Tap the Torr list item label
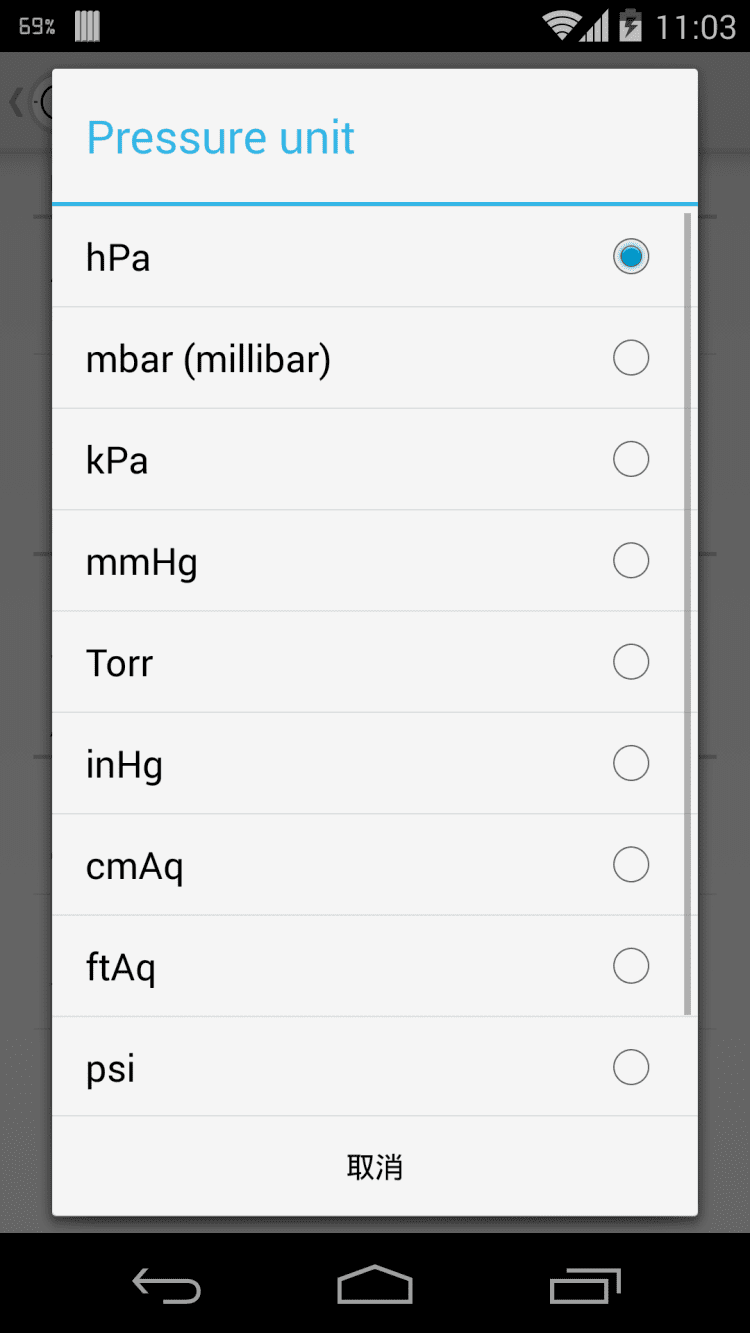Screen dimensions: 750x1333 pyautogui.click(x=120, y=664)
